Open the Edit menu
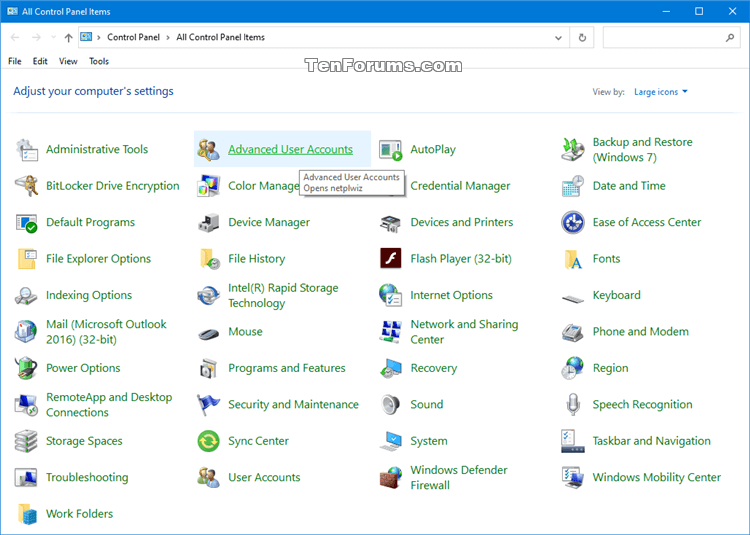The height and width of the screenshot is (535, 750). pos(40,61)
